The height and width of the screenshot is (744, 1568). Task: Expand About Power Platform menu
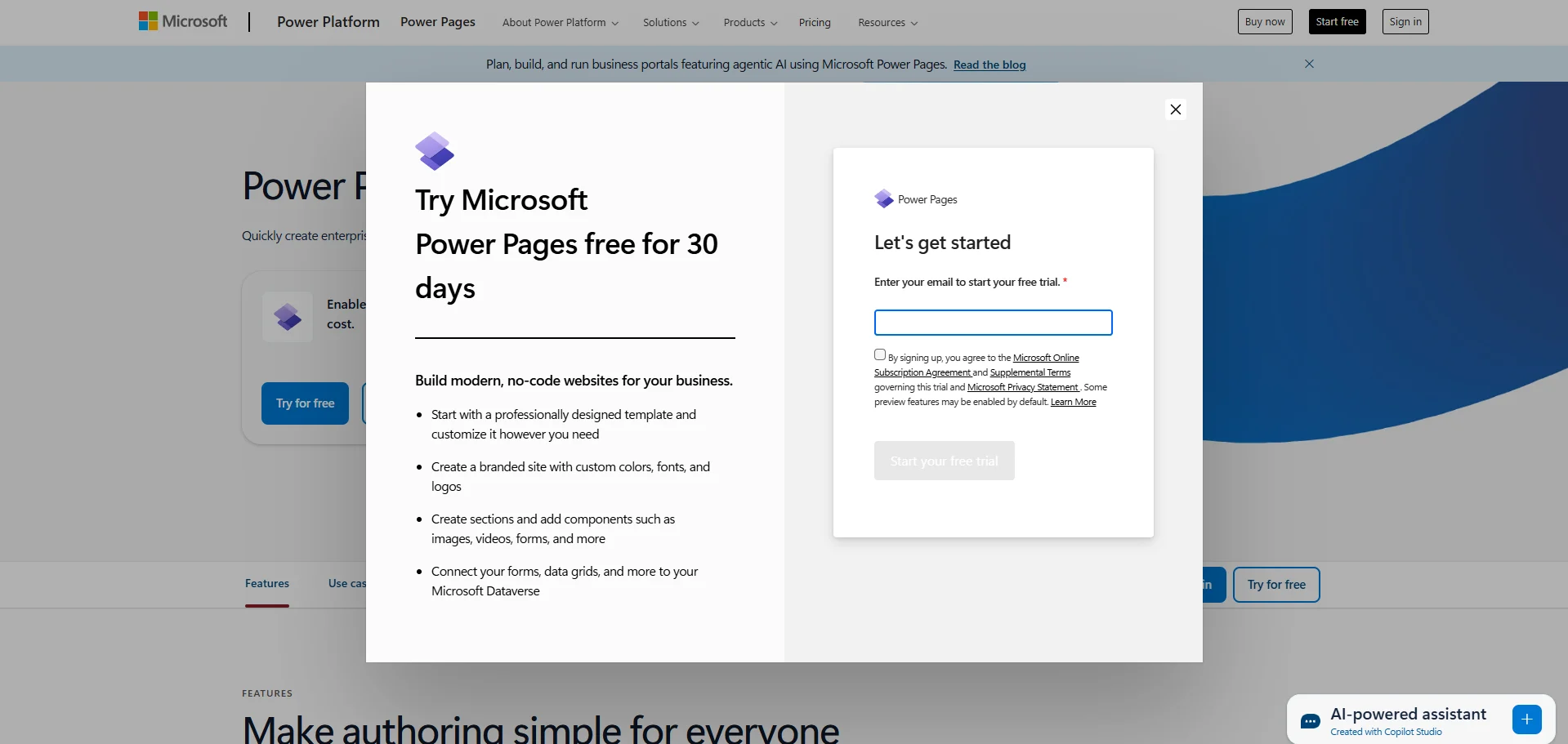pos(561,23)
